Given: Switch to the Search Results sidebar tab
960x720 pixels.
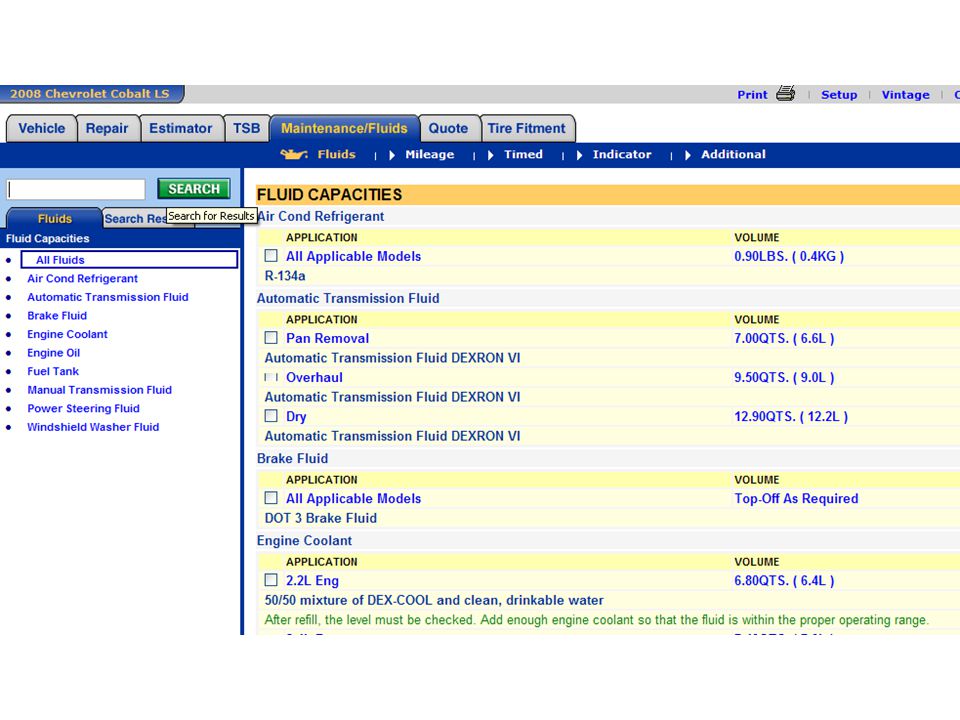Looking at the screenshot, I should pyautogui.click(x=136, y=219).
